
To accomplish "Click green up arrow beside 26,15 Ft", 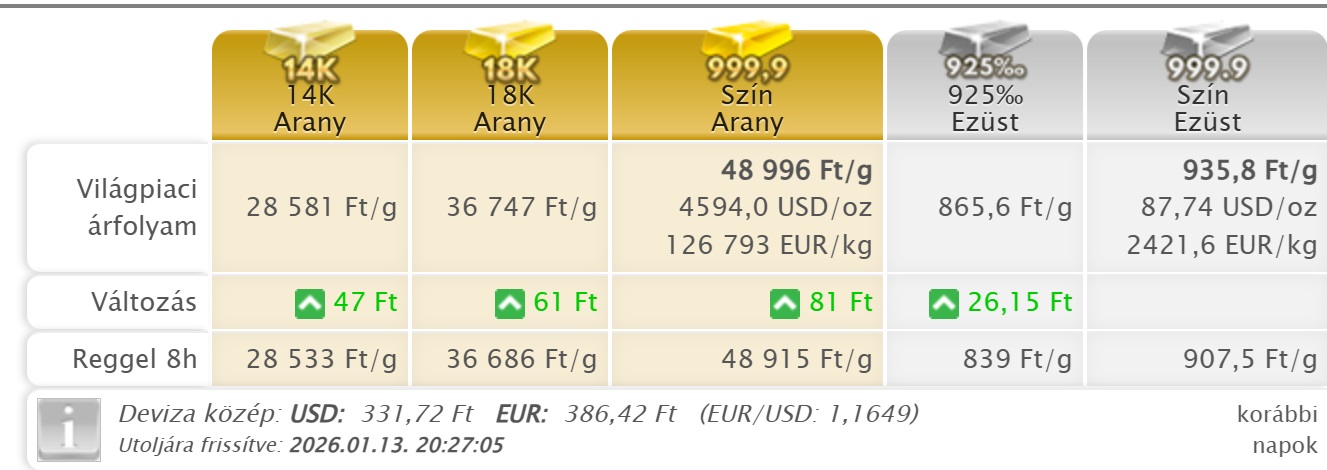I will tap(943, 302).
